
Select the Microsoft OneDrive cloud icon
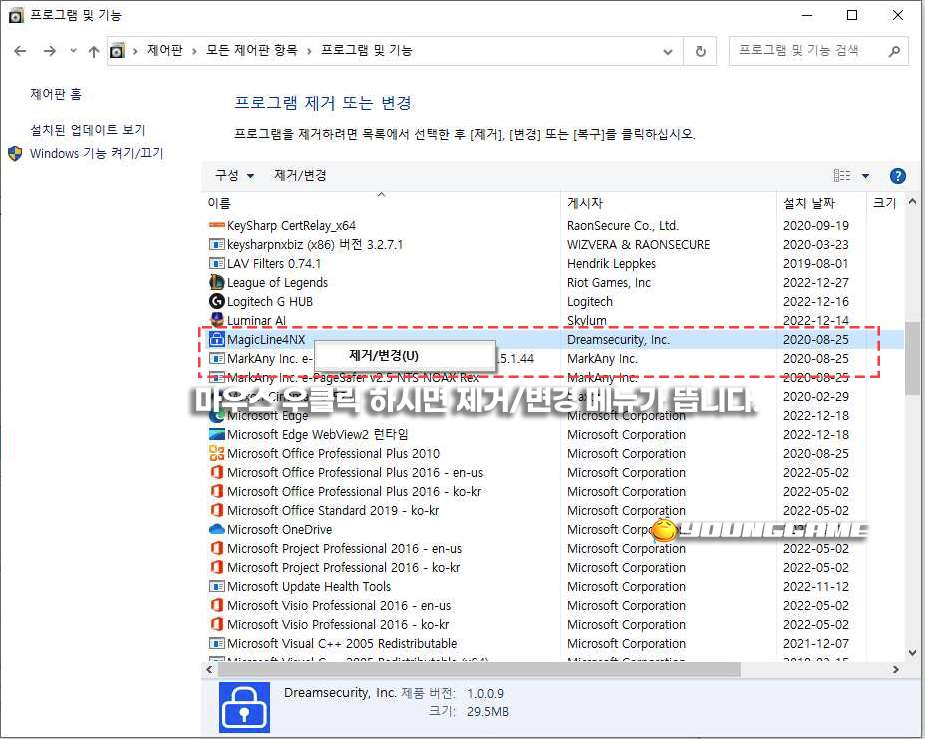[x=217, y=529]
